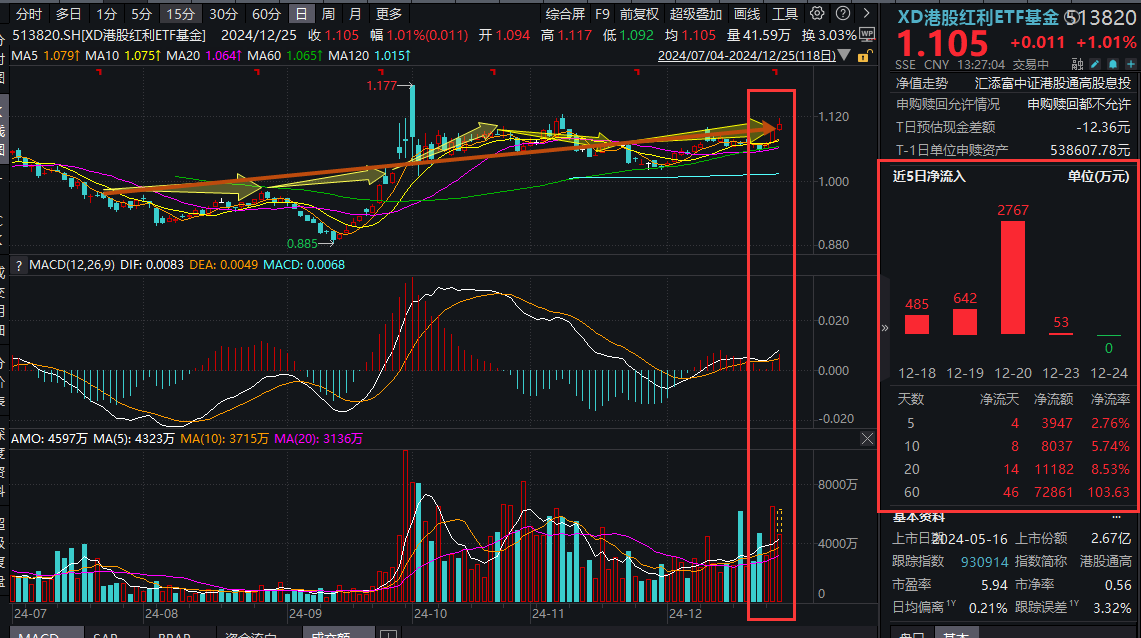Open chart settings gear icon
The image size is (1141, 638).
click(x=817, y=14)
